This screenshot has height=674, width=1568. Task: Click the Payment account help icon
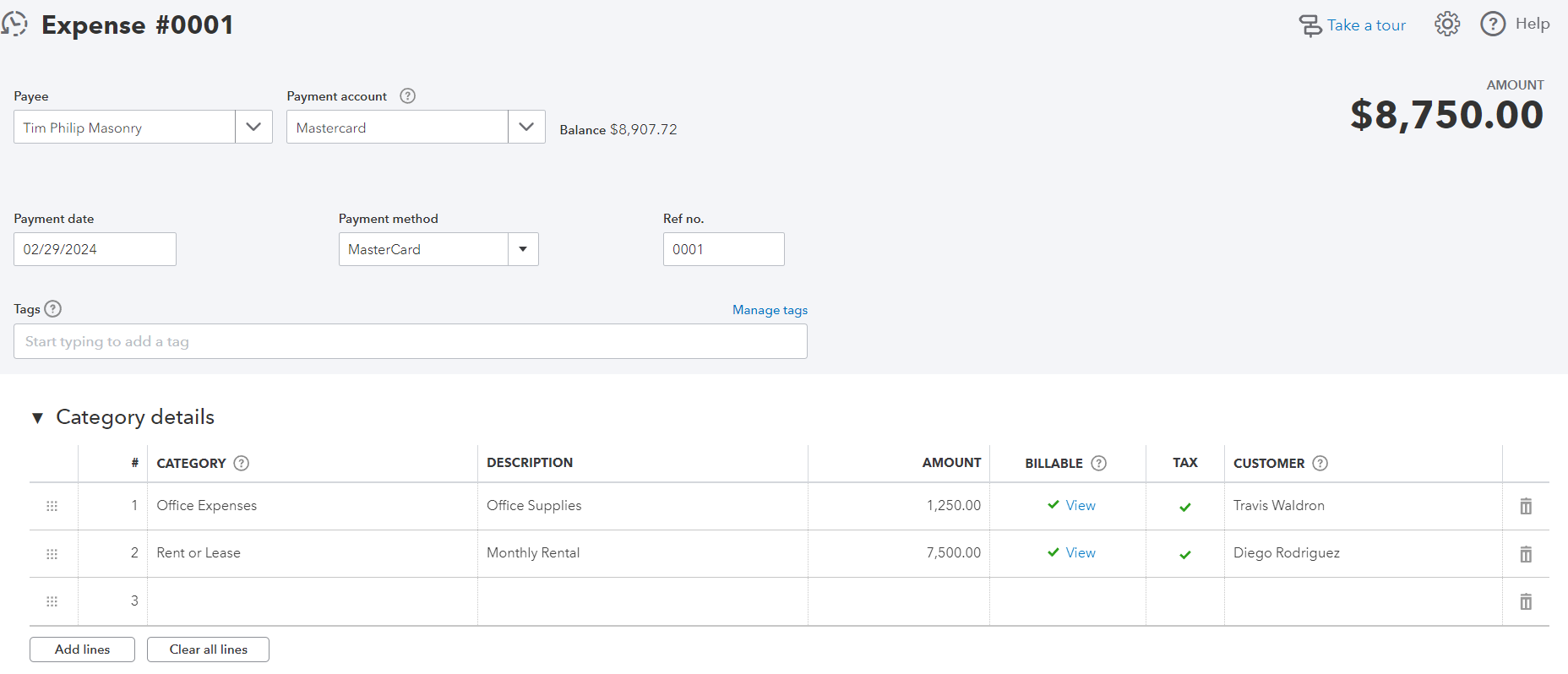[407, 96]
